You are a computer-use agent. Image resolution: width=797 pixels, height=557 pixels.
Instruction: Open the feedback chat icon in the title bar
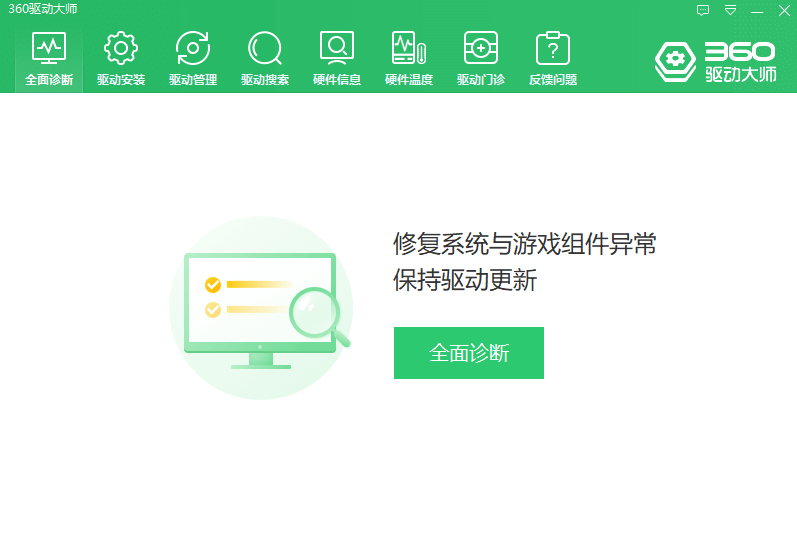(x=703, y=10)
